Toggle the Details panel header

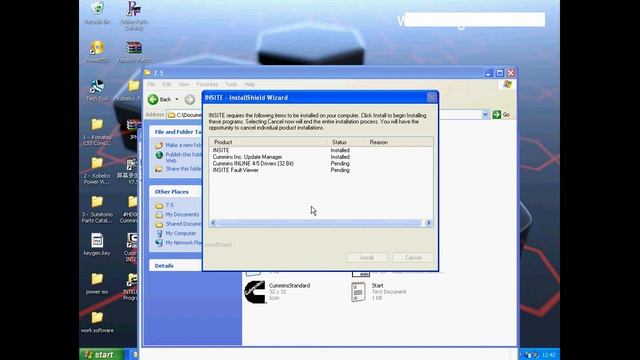click(x=176, y=266)
